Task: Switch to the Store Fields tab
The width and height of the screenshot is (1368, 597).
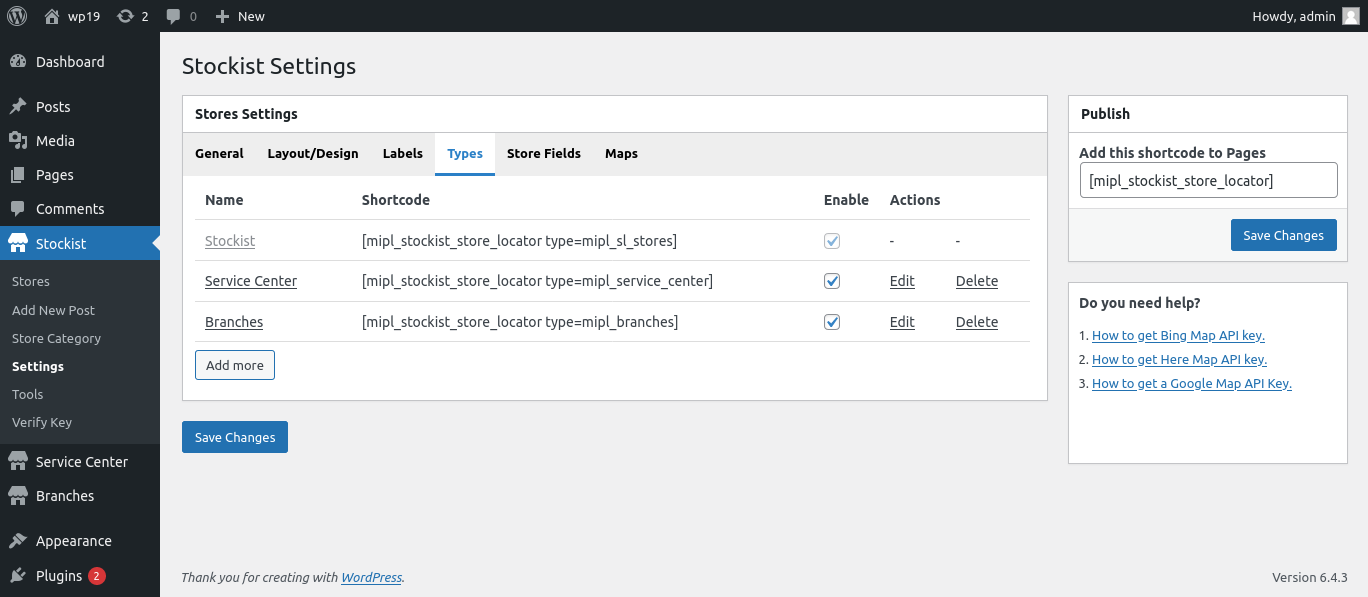Action: point(543,154)
